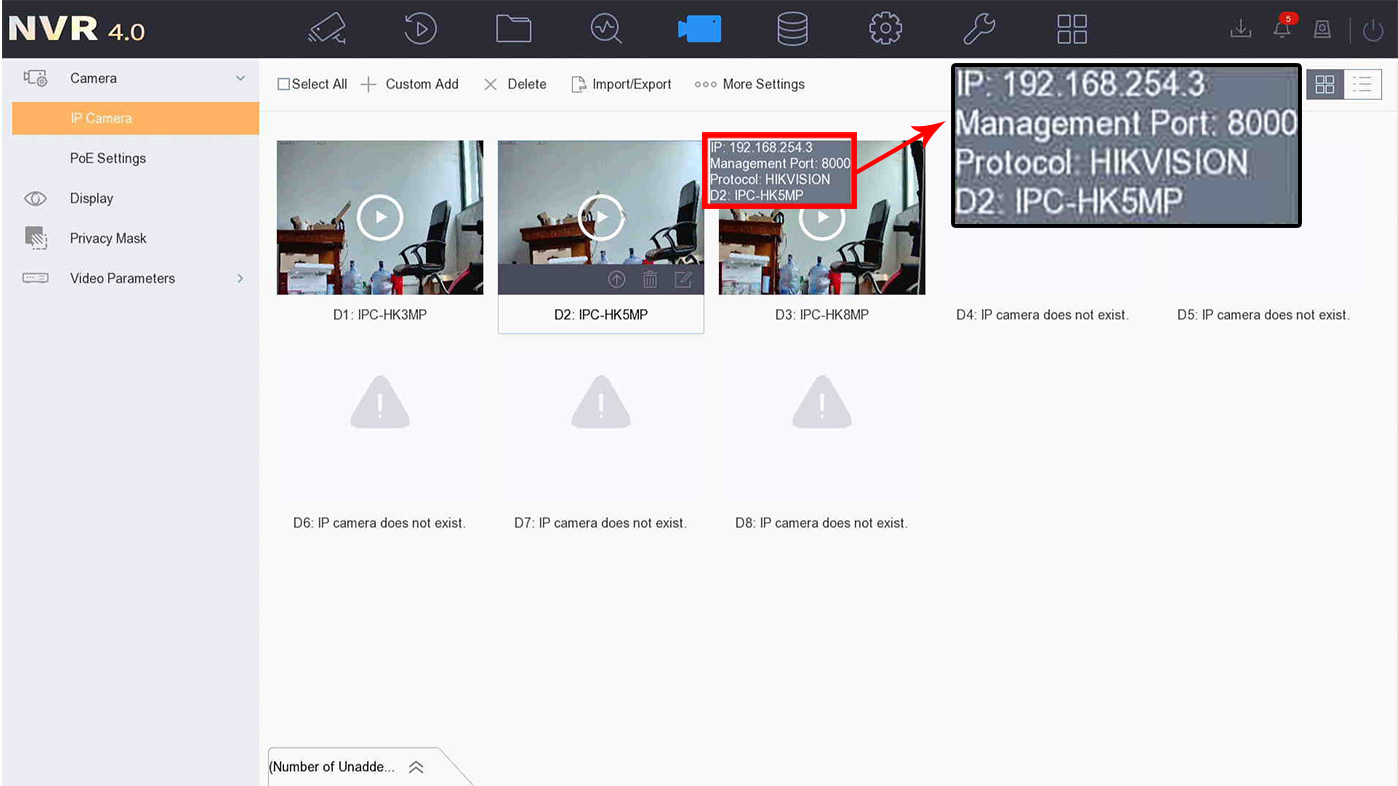Open File Management folder icon
1398x786 pixels.
point(513,28)
